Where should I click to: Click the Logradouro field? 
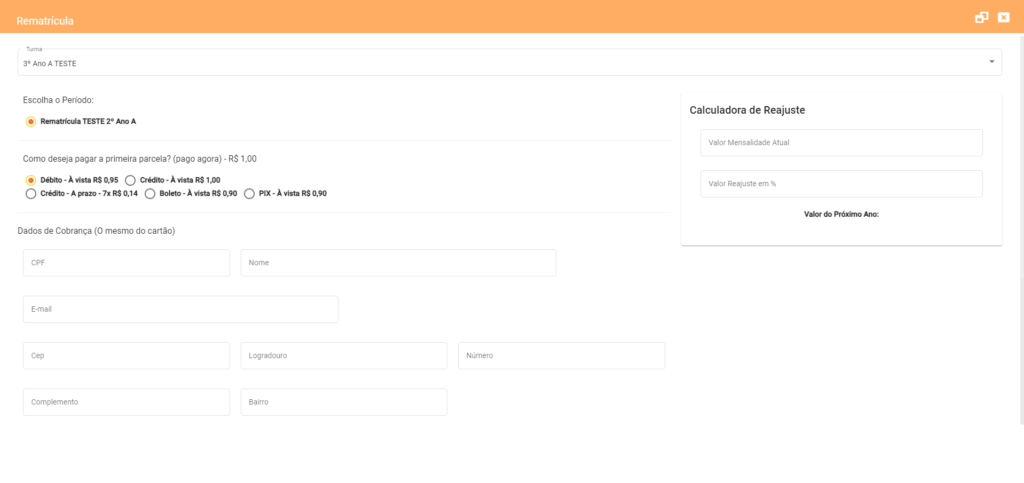pyautogui.click(x=343, y=356)
